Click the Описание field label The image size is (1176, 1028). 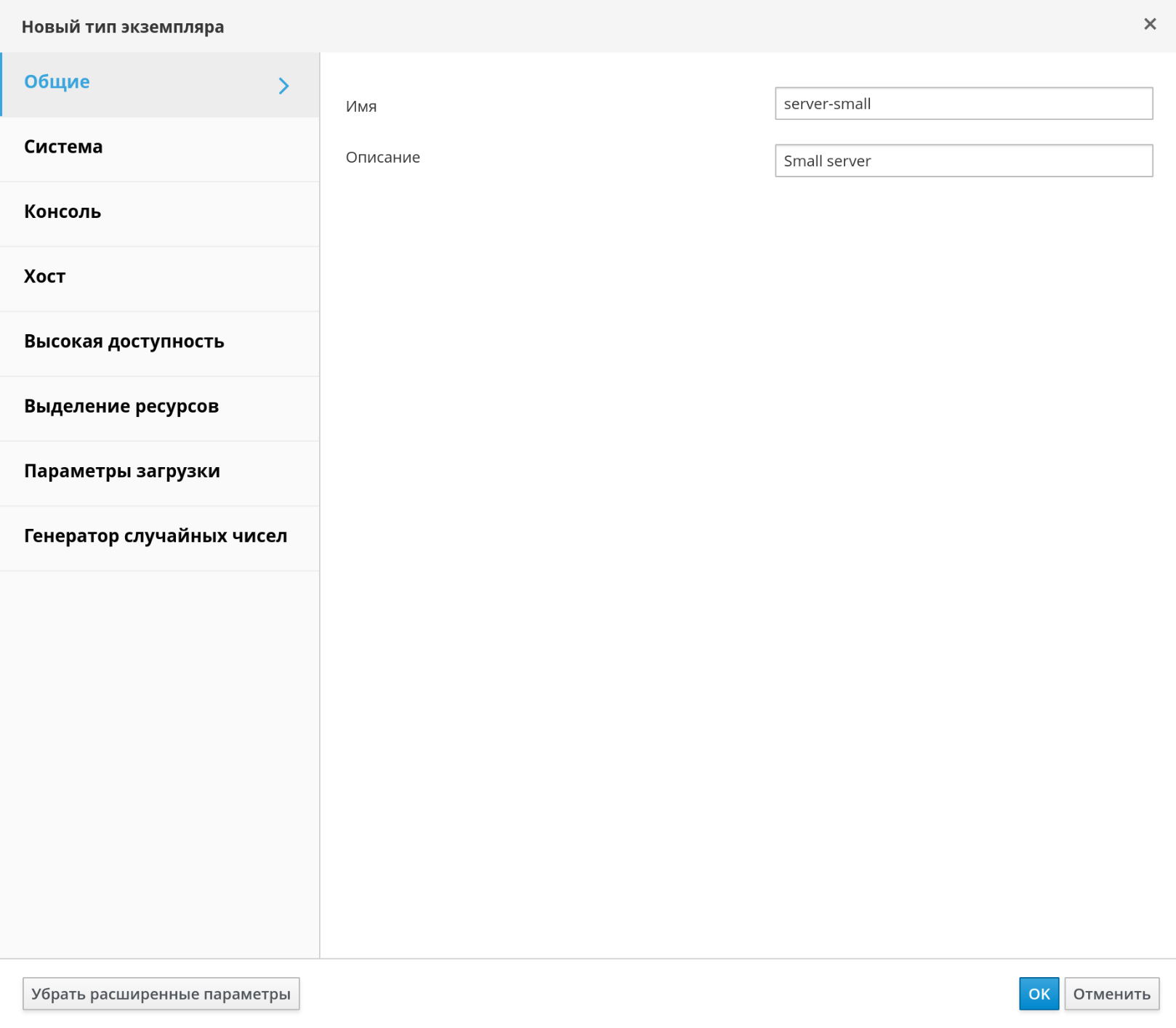point(383,158)
